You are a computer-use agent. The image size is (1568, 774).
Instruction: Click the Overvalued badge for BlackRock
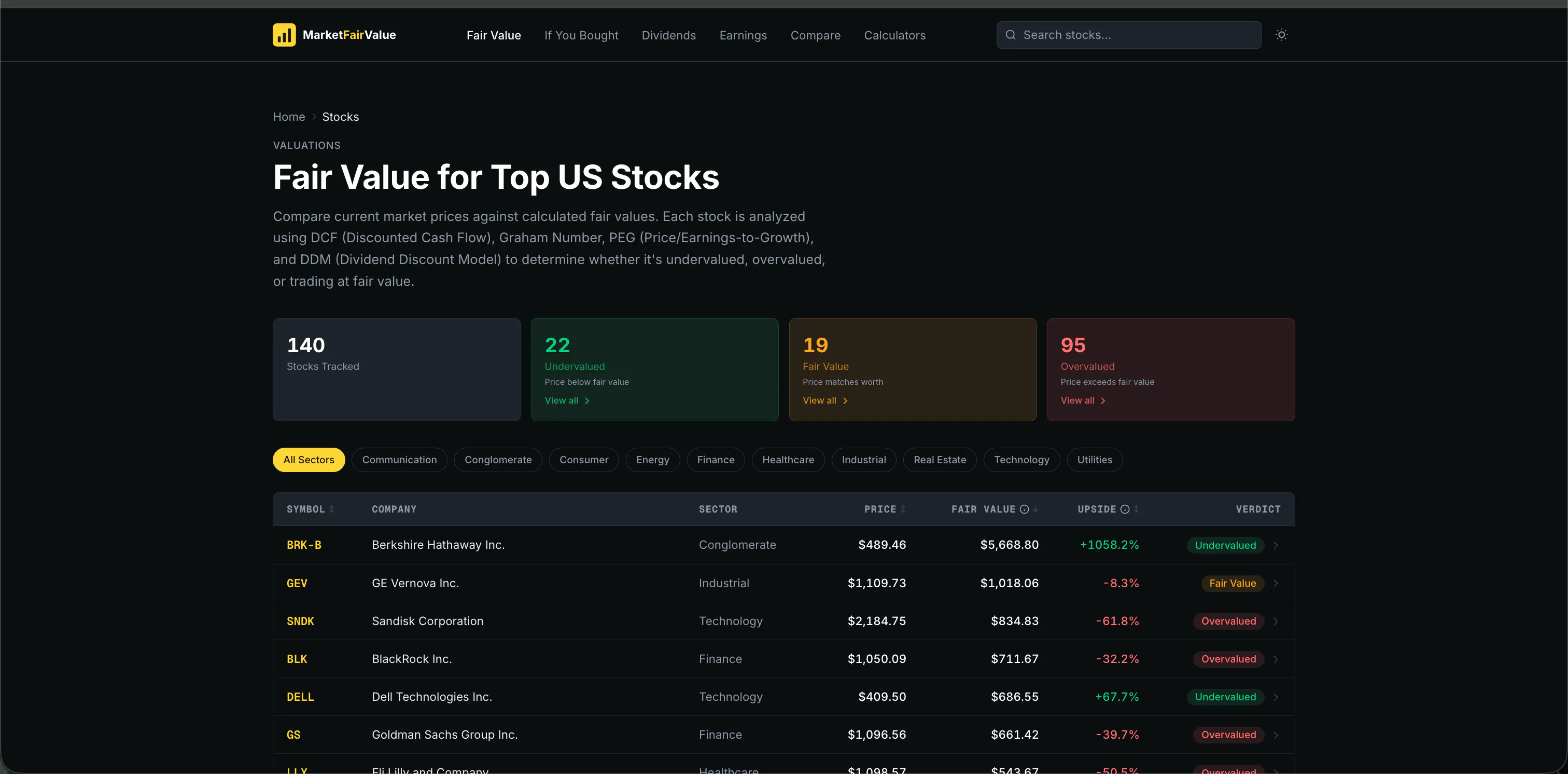(1228, 659)
